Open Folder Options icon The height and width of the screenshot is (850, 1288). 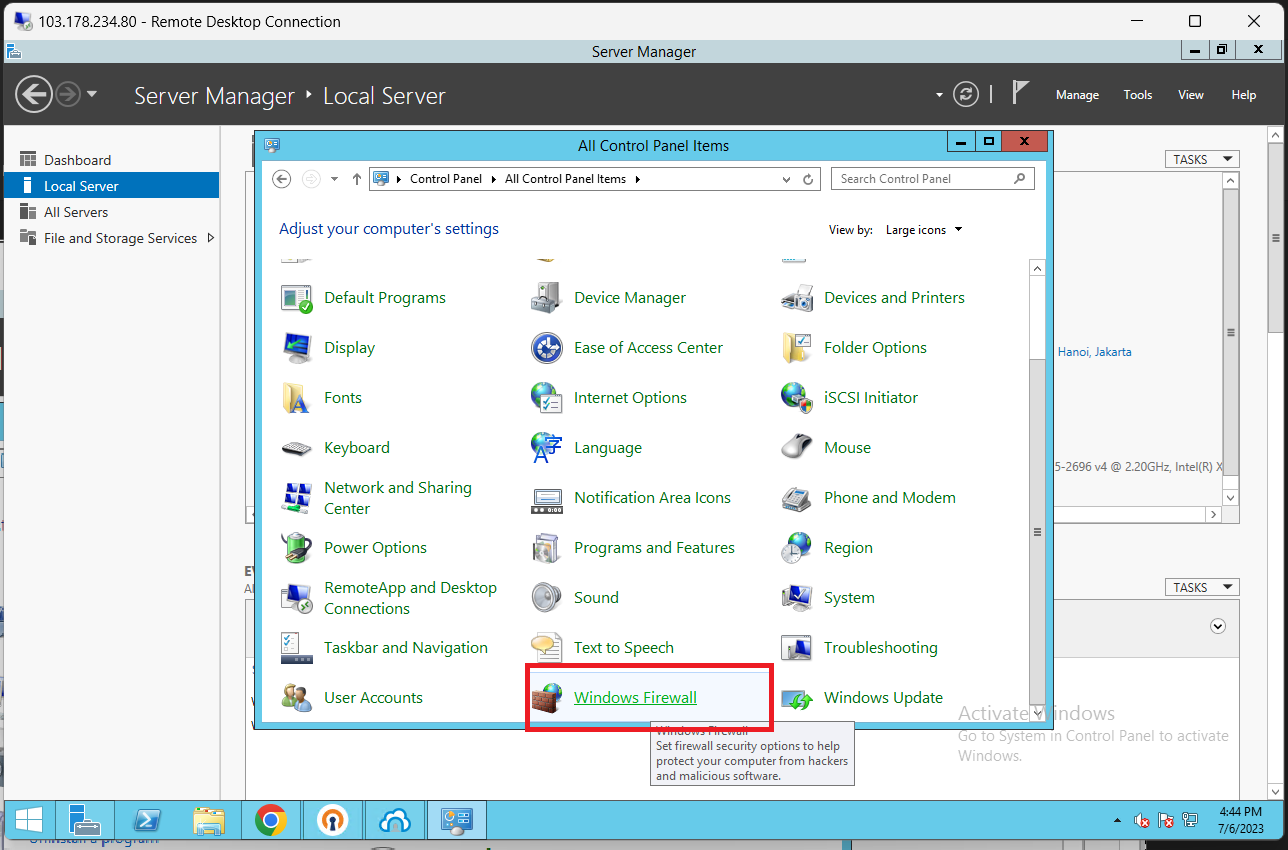click(797, 348)
